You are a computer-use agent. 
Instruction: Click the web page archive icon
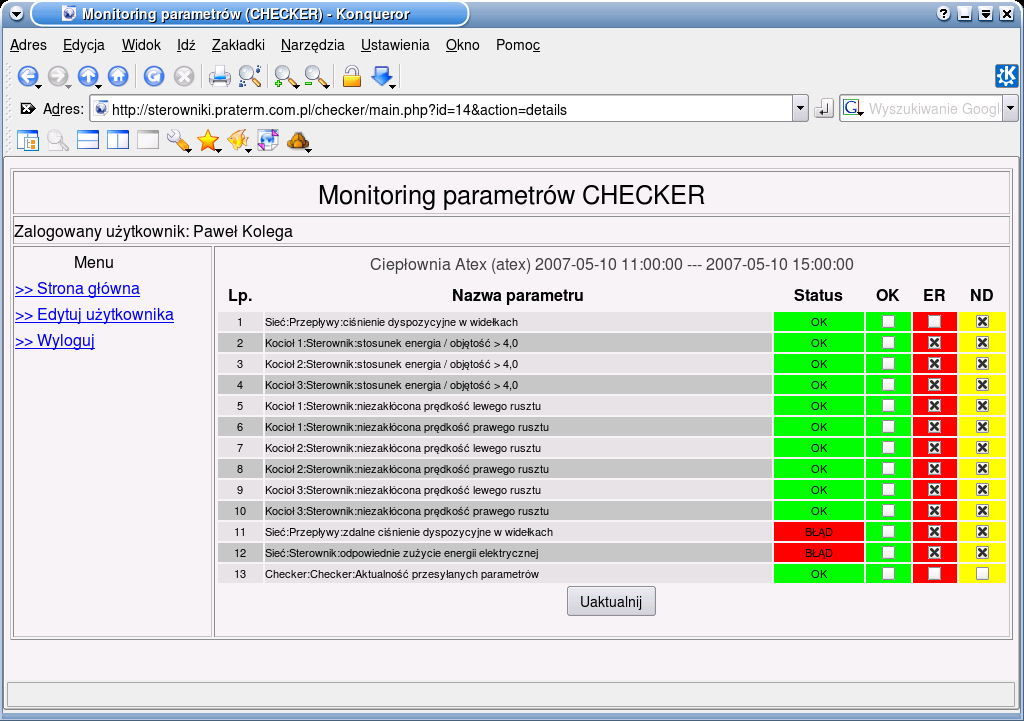268,140
